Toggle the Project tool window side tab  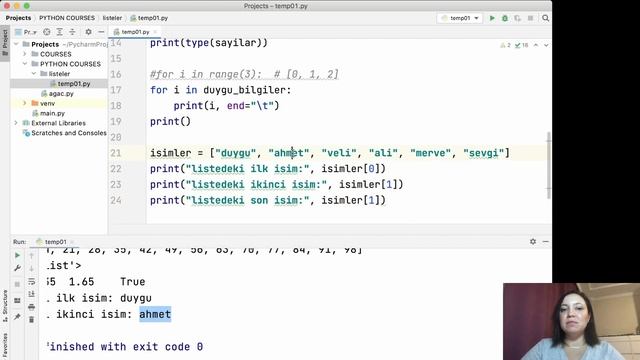(x=5, y=43)
